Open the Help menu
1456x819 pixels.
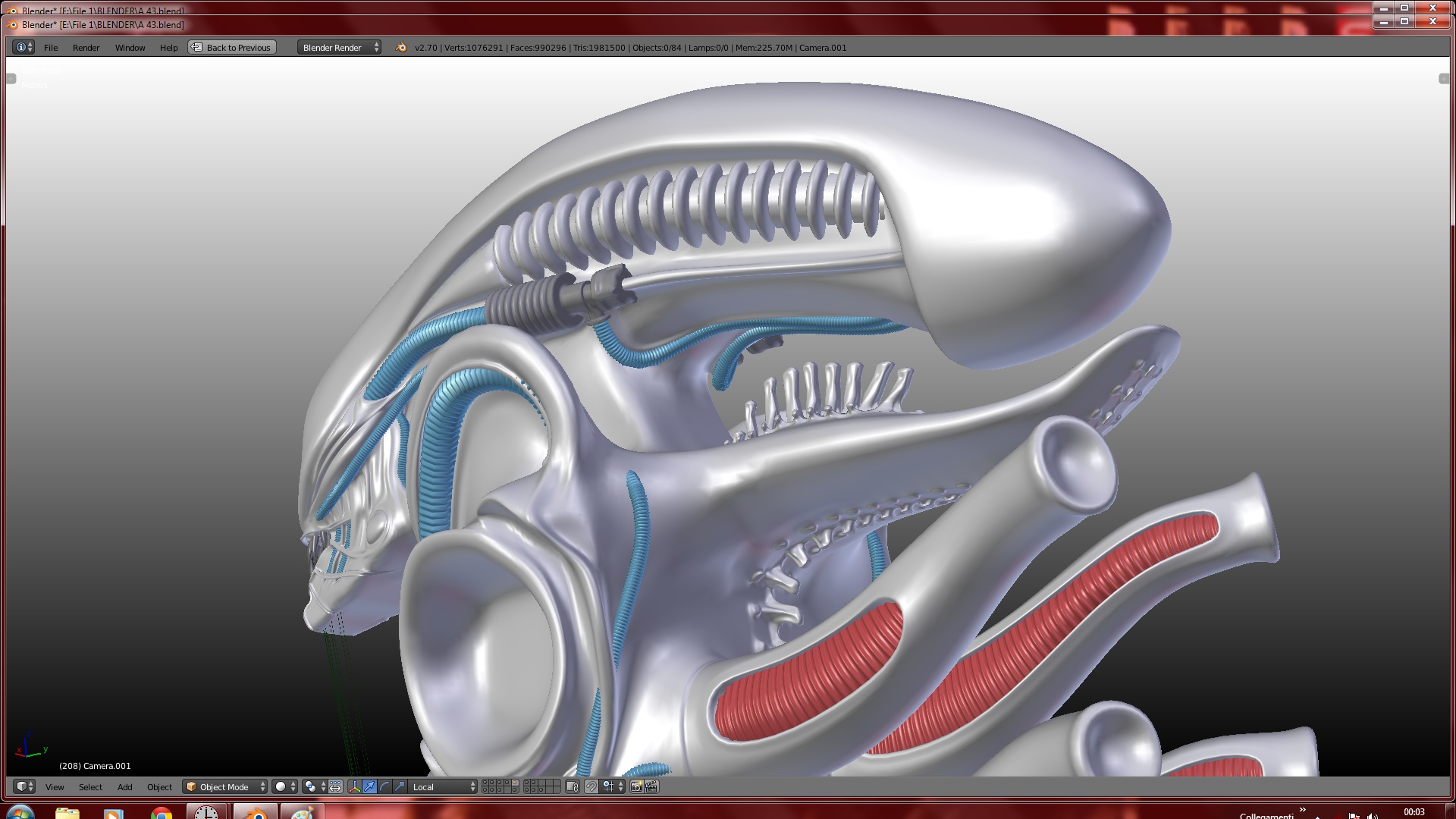168,47
